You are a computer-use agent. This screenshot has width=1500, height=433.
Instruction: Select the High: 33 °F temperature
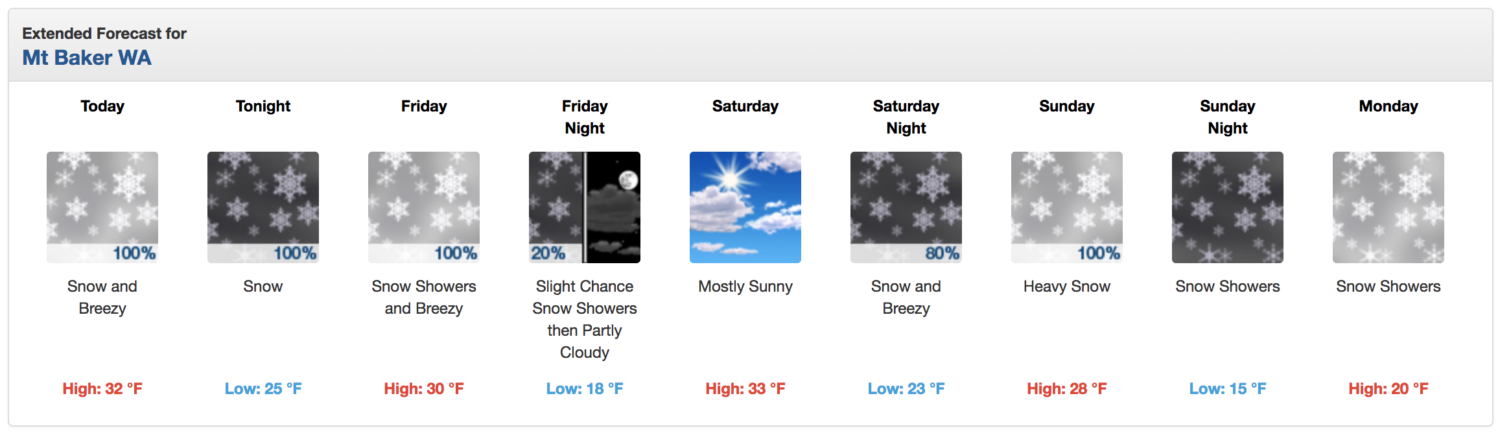tap(746, 388)
